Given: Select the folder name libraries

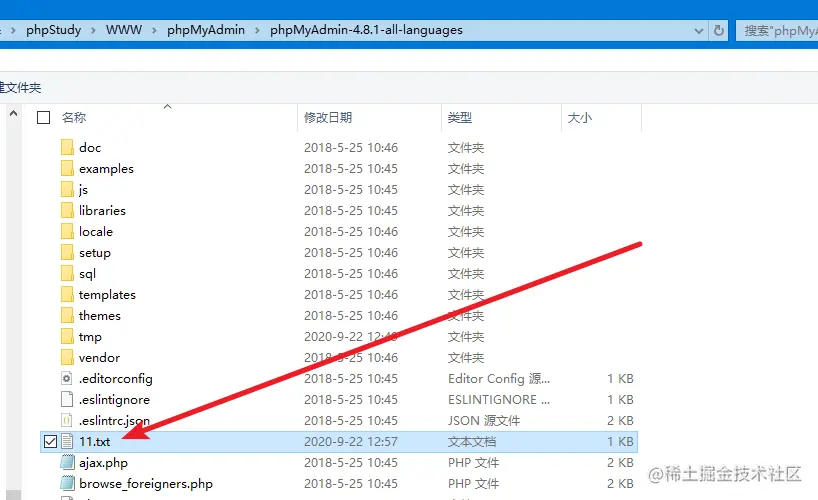Looking at the screenshot, I should 102,210.
